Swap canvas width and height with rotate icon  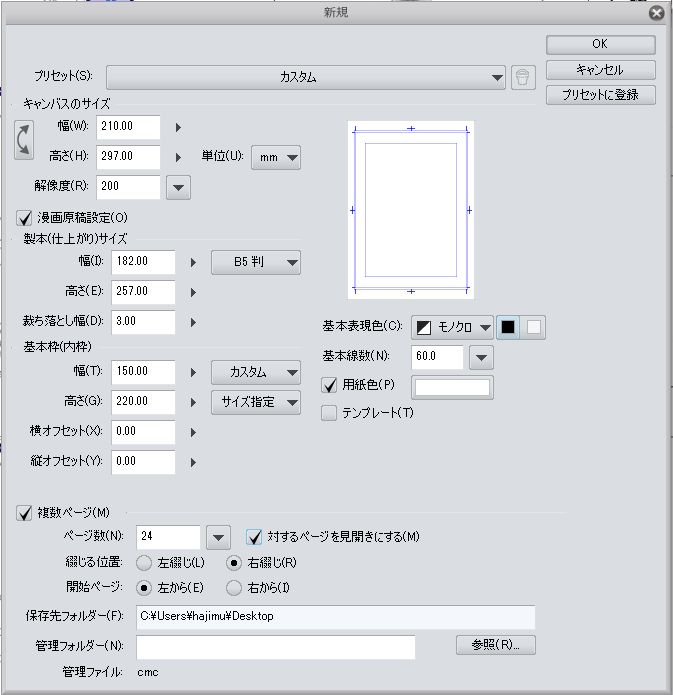pos(24,140)
